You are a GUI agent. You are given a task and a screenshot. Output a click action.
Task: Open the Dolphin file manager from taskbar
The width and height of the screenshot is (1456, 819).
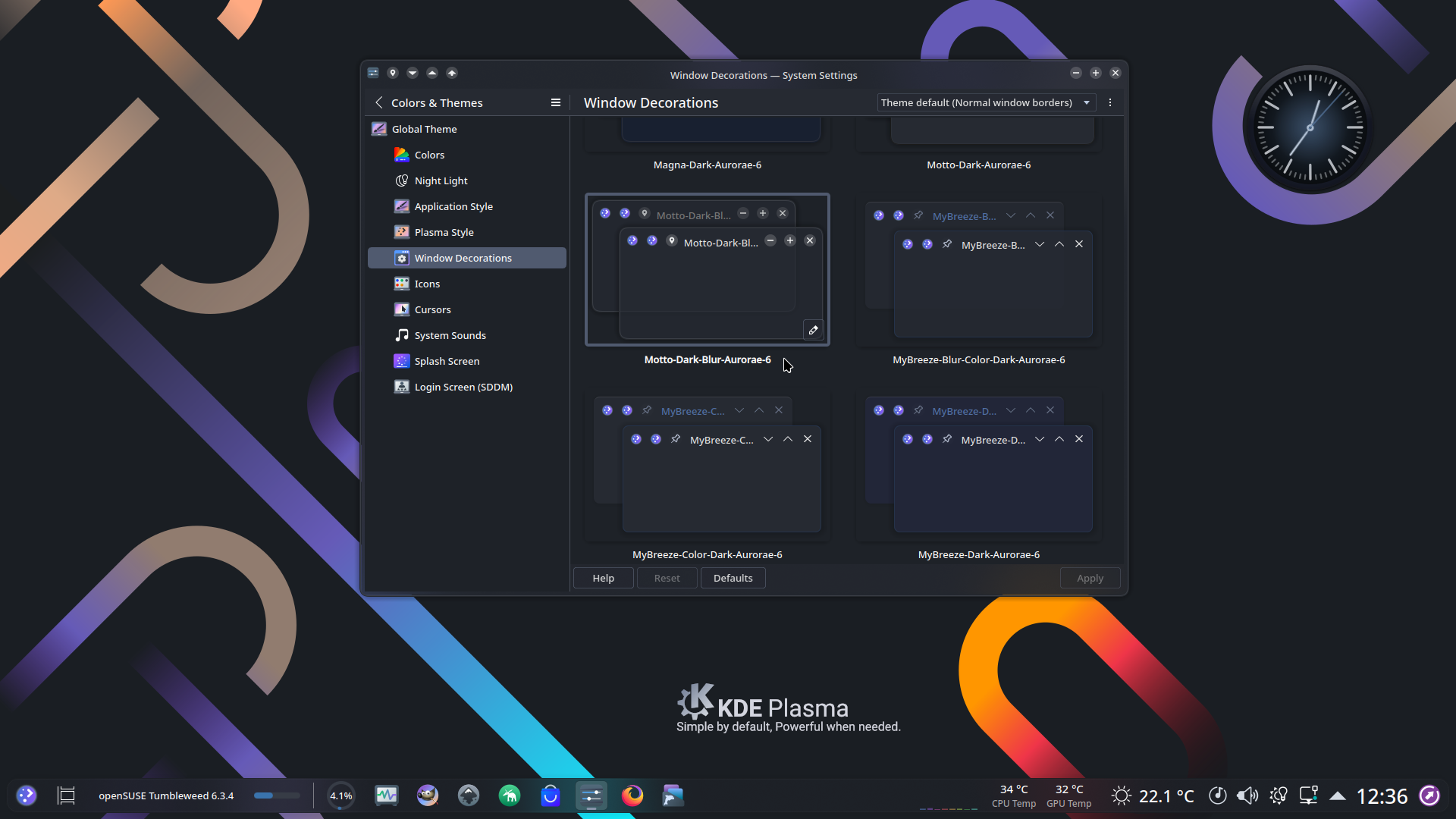click(673, 795)
